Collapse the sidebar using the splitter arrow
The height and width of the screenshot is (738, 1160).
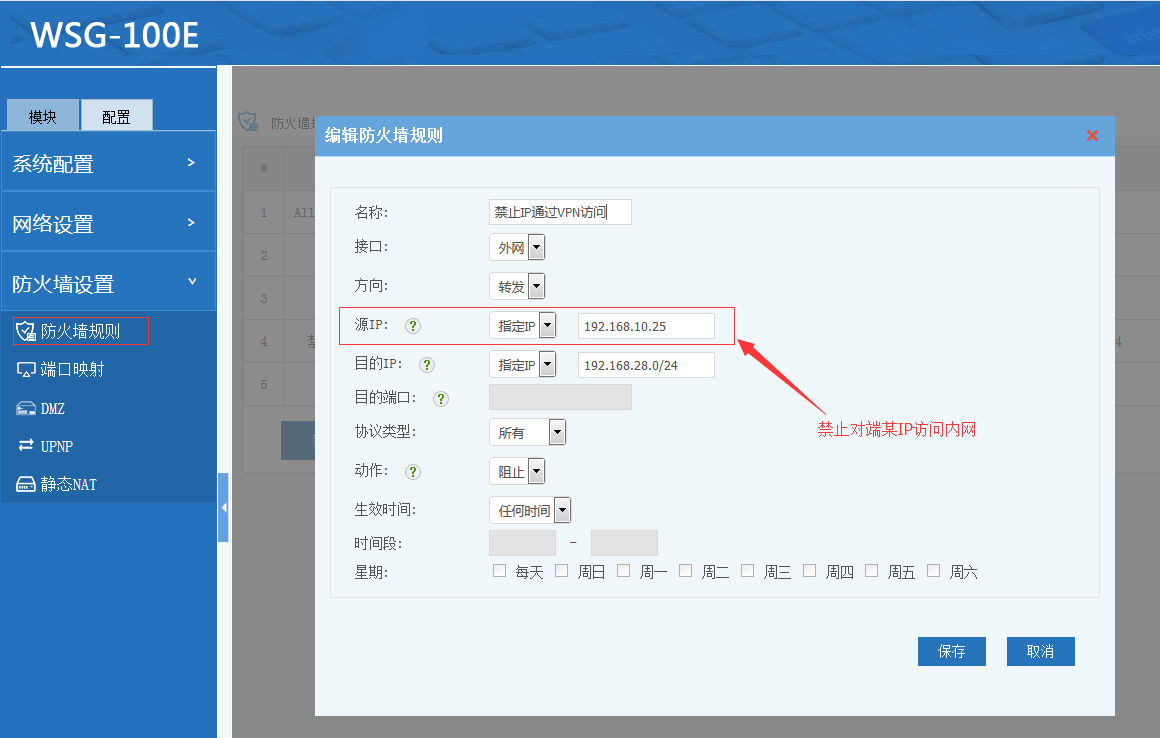click(x=224, y=508)
